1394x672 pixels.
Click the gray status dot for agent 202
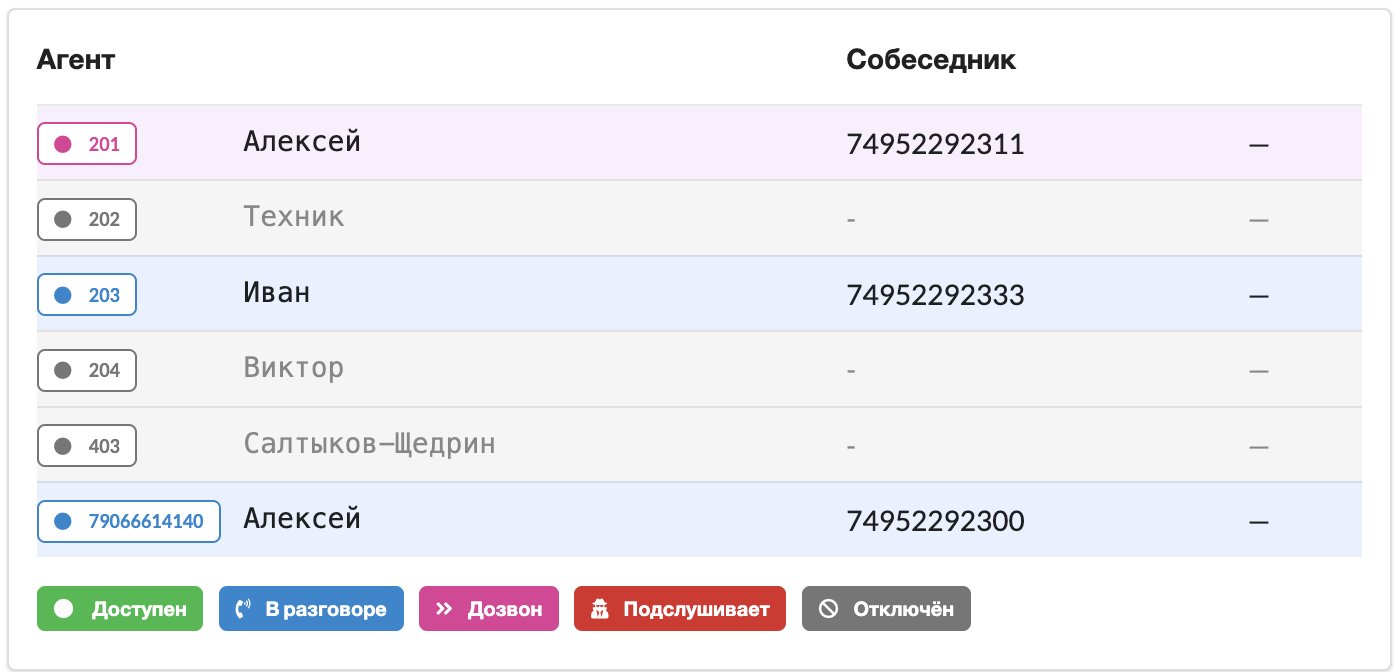[62, 219]
